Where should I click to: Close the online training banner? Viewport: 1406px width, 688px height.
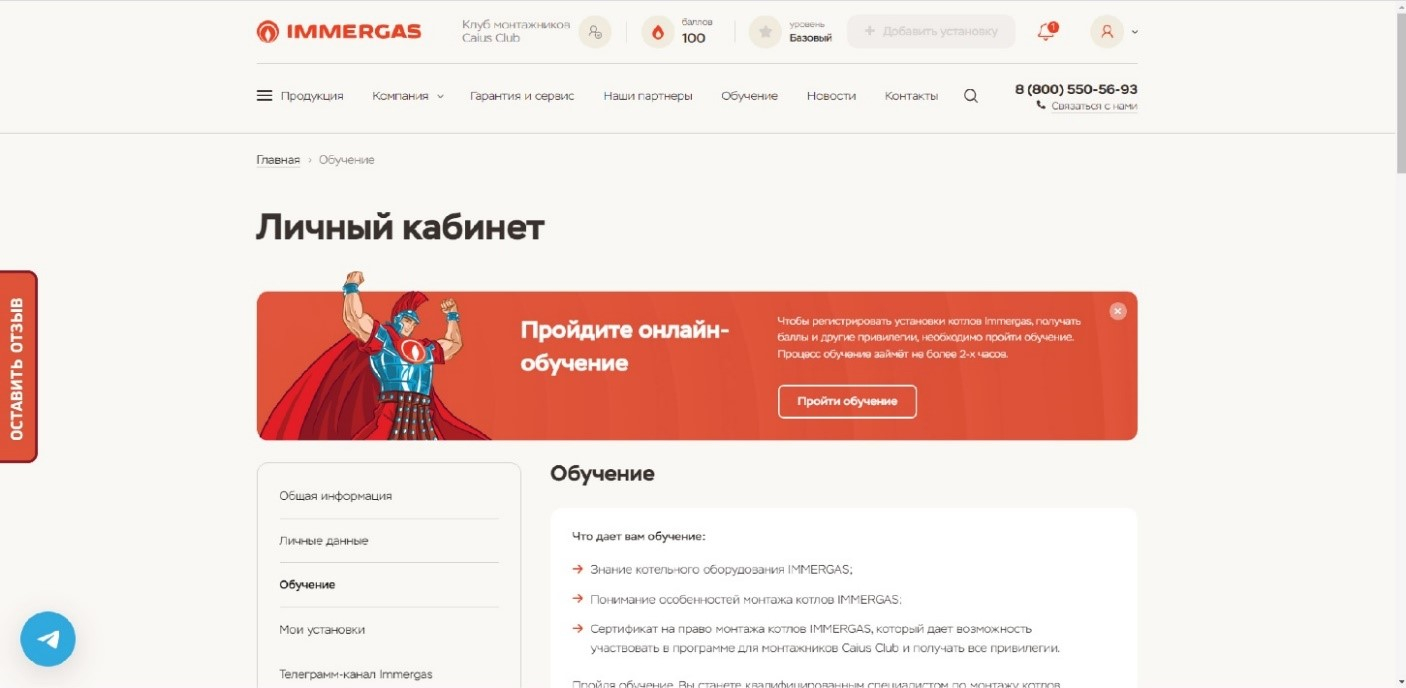(x=1118, y=311)
